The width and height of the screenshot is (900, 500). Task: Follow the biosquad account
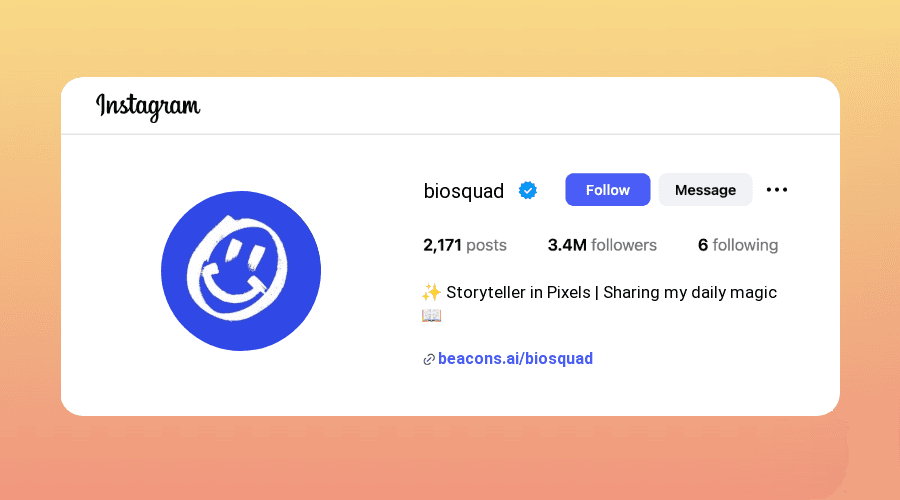point(608,189)
